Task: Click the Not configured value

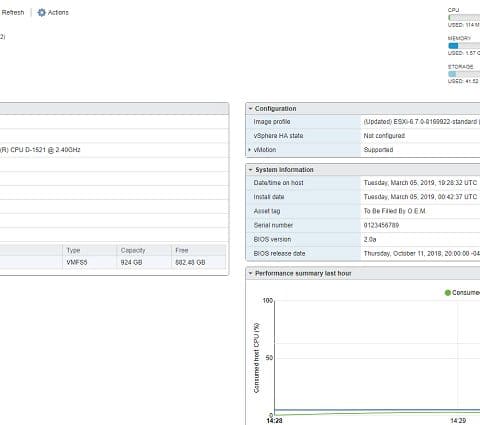Action: [384, 136]
